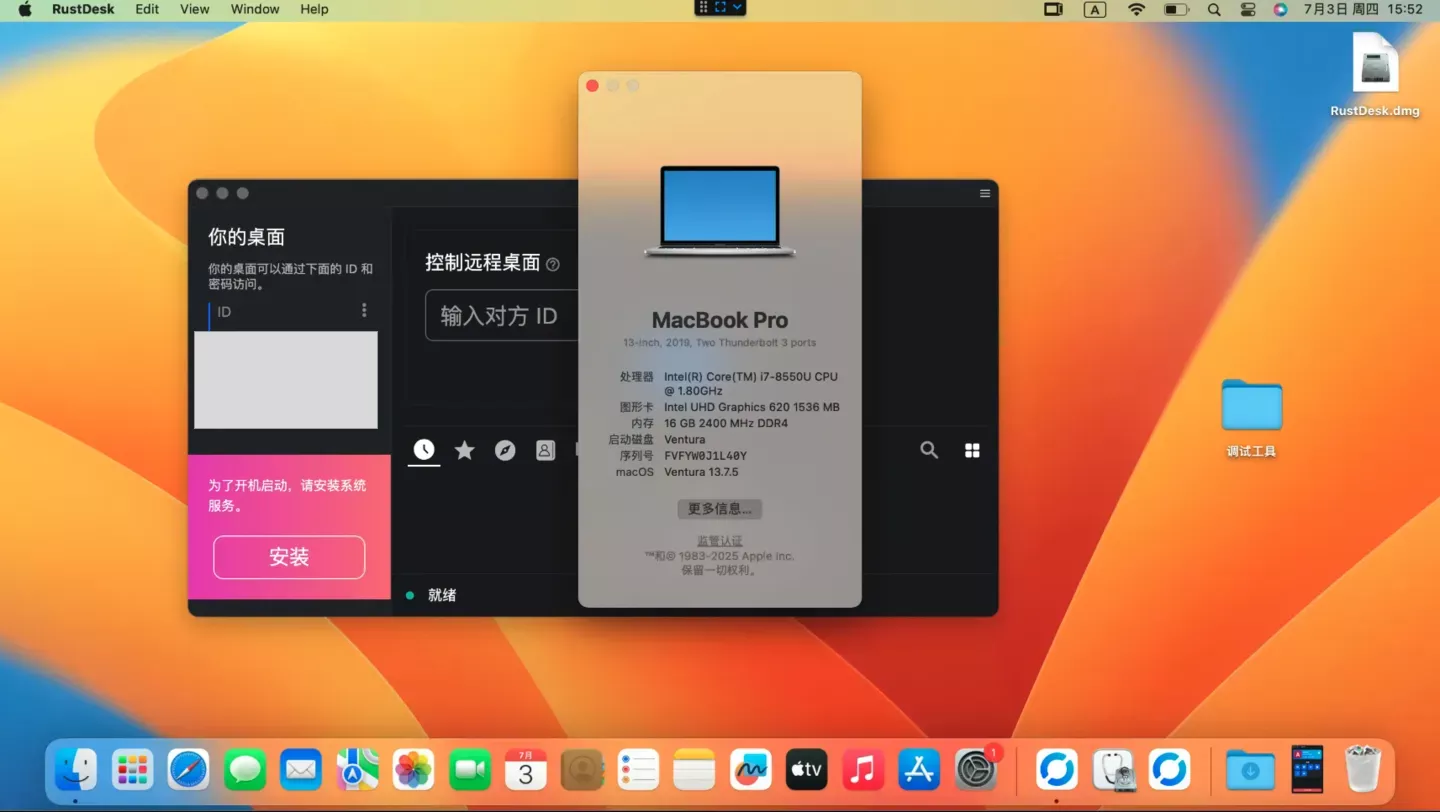1440x812 pixels.
Task: Click the serial number FVFYW0J1L40Y text
Action: pyautogui.click(x=705, y=456)
